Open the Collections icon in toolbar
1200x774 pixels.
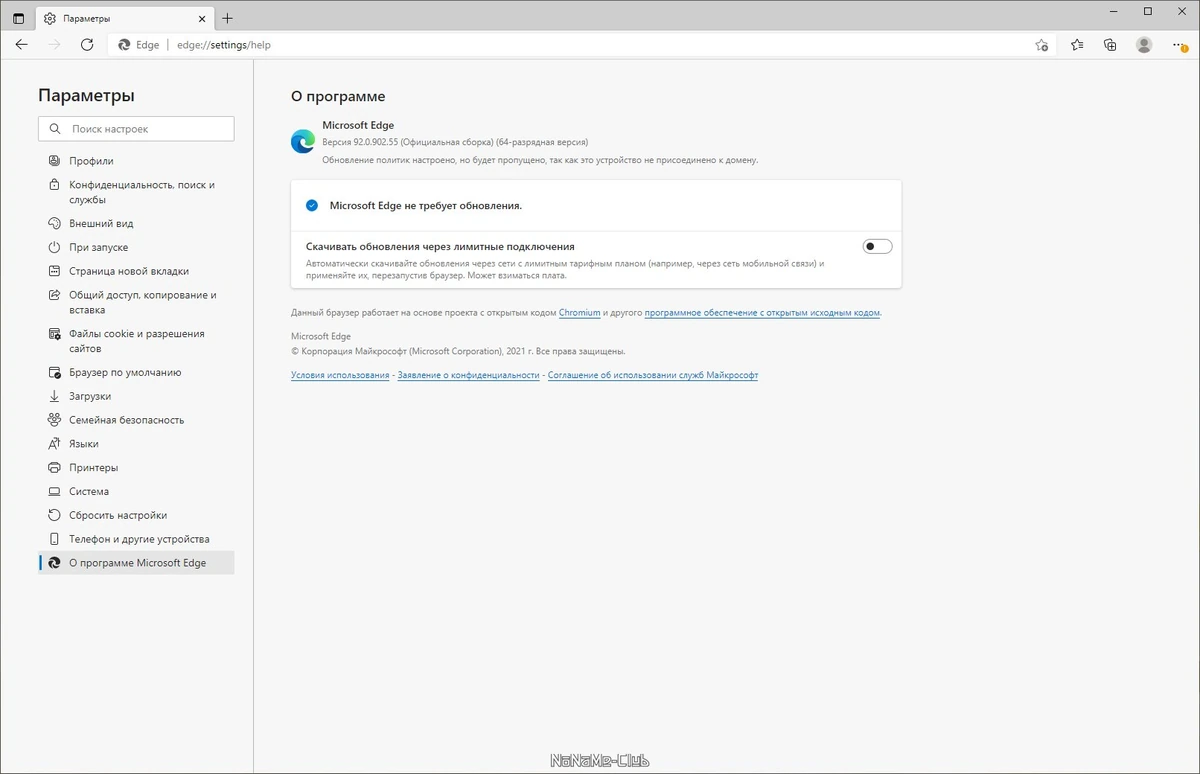pos(1110,45)
